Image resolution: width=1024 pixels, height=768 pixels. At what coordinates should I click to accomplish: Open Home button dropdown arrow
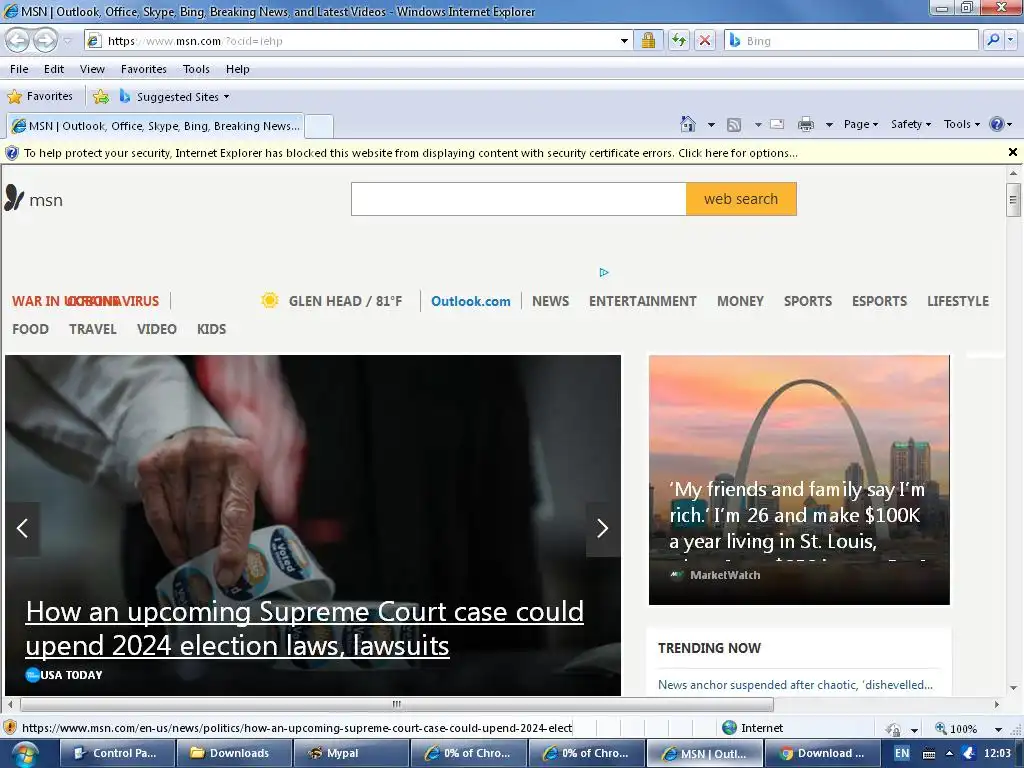click(711, 124)
